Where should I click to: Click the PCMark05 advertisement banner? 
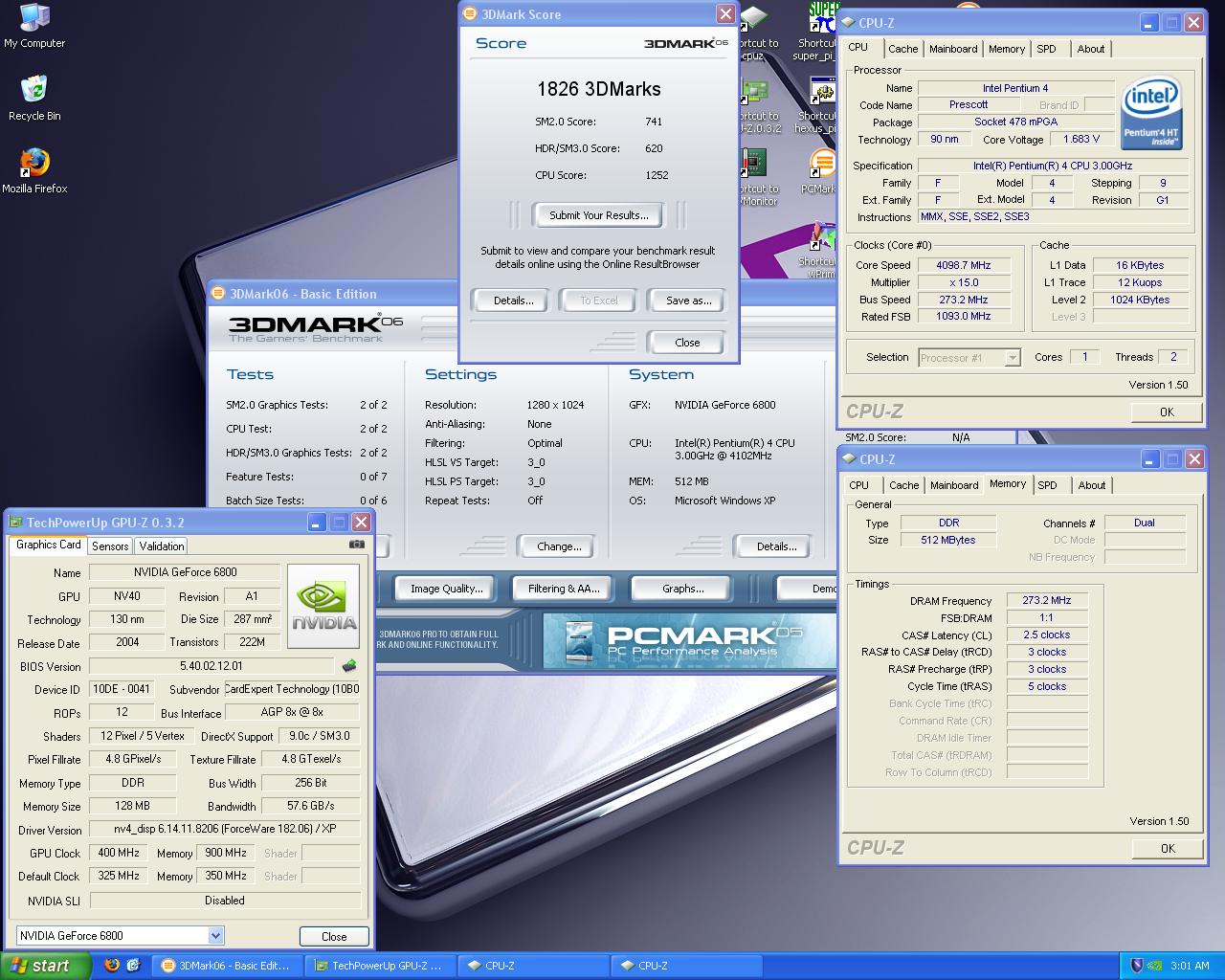pos(687,640)
